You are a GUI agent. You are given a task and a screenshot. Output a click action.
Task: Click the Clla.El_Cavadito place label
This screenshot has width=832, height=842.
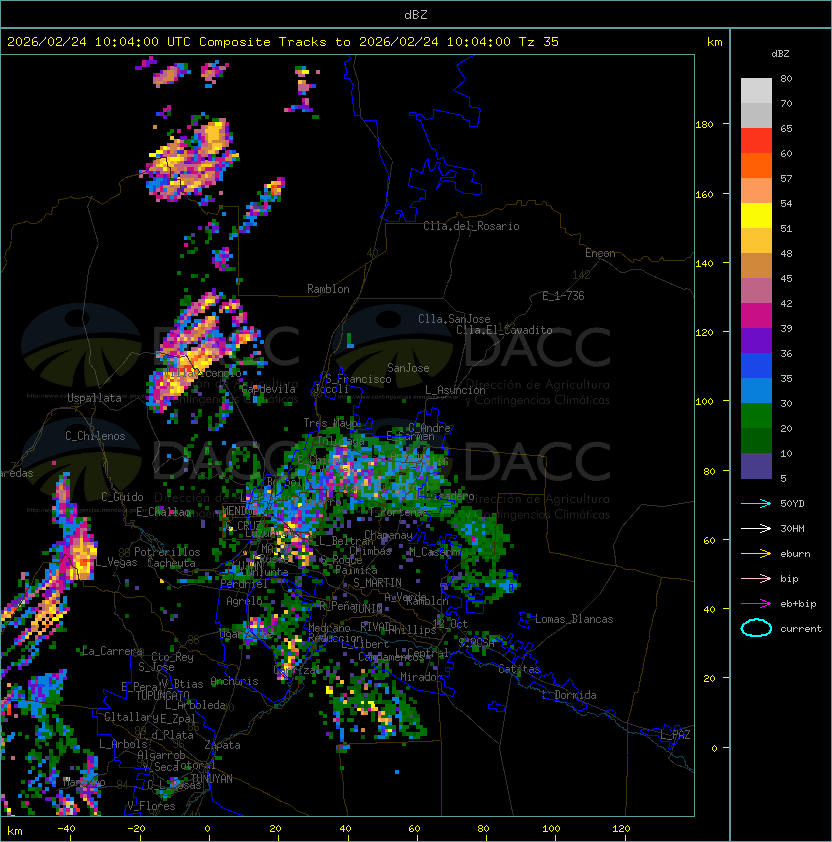pyautogui.click(x=504, y=330)
